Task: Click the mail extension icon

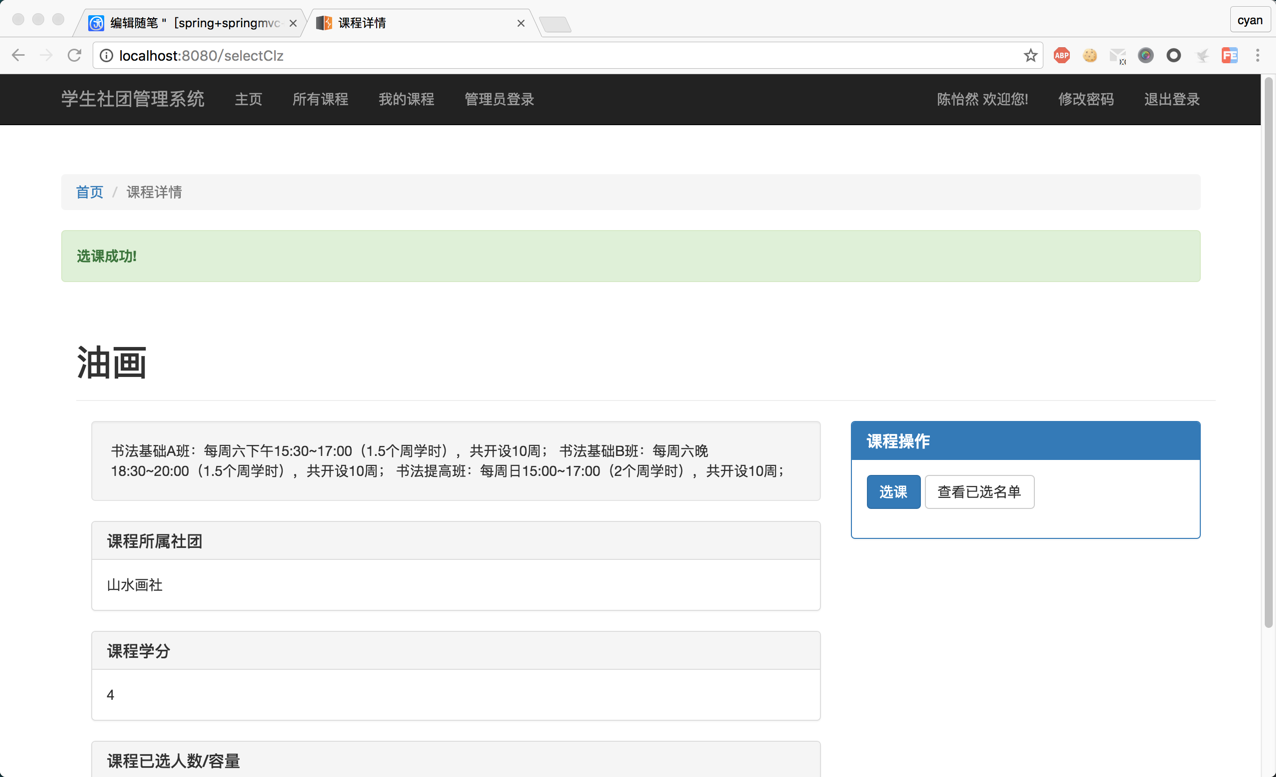Action: click(1118, 56)
